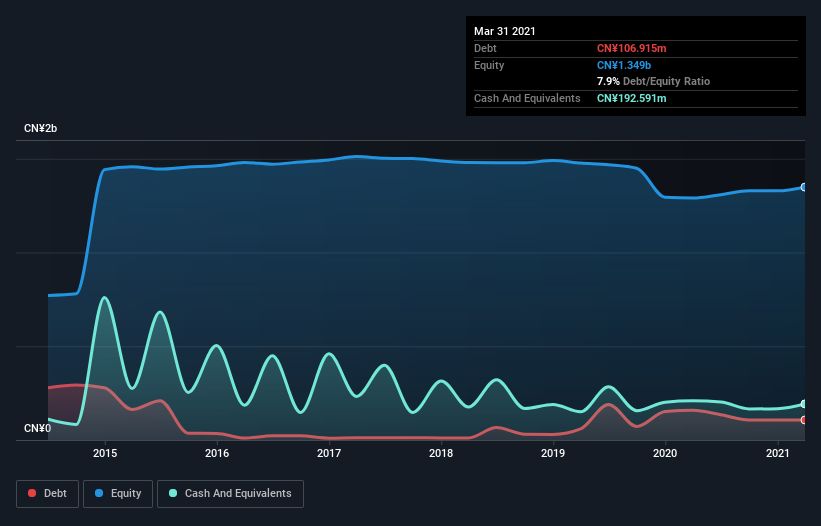Click the 2017 x-axis label
The width and height of the screenshot is (821, 526).
329,453
